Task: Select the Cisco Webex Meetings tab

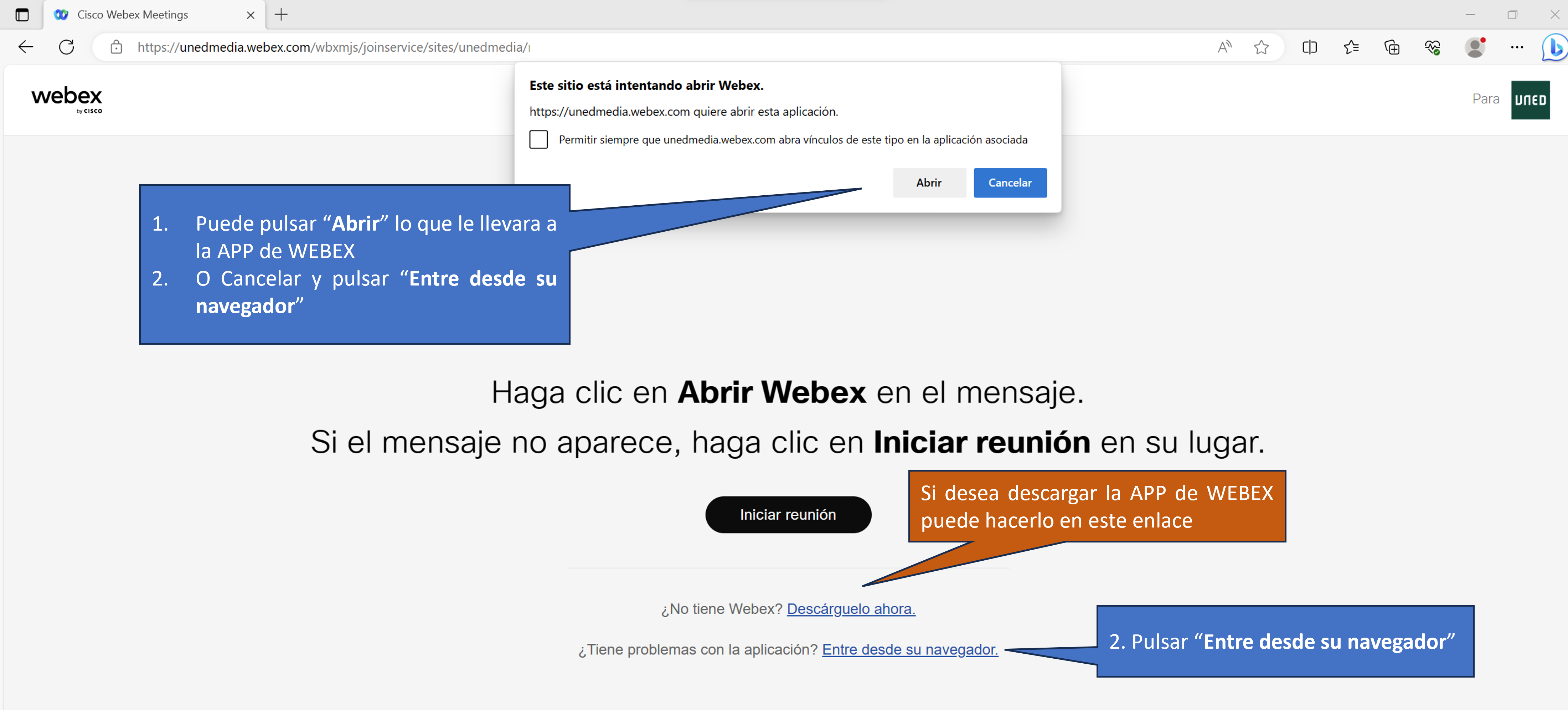Action: pos(155,15)
